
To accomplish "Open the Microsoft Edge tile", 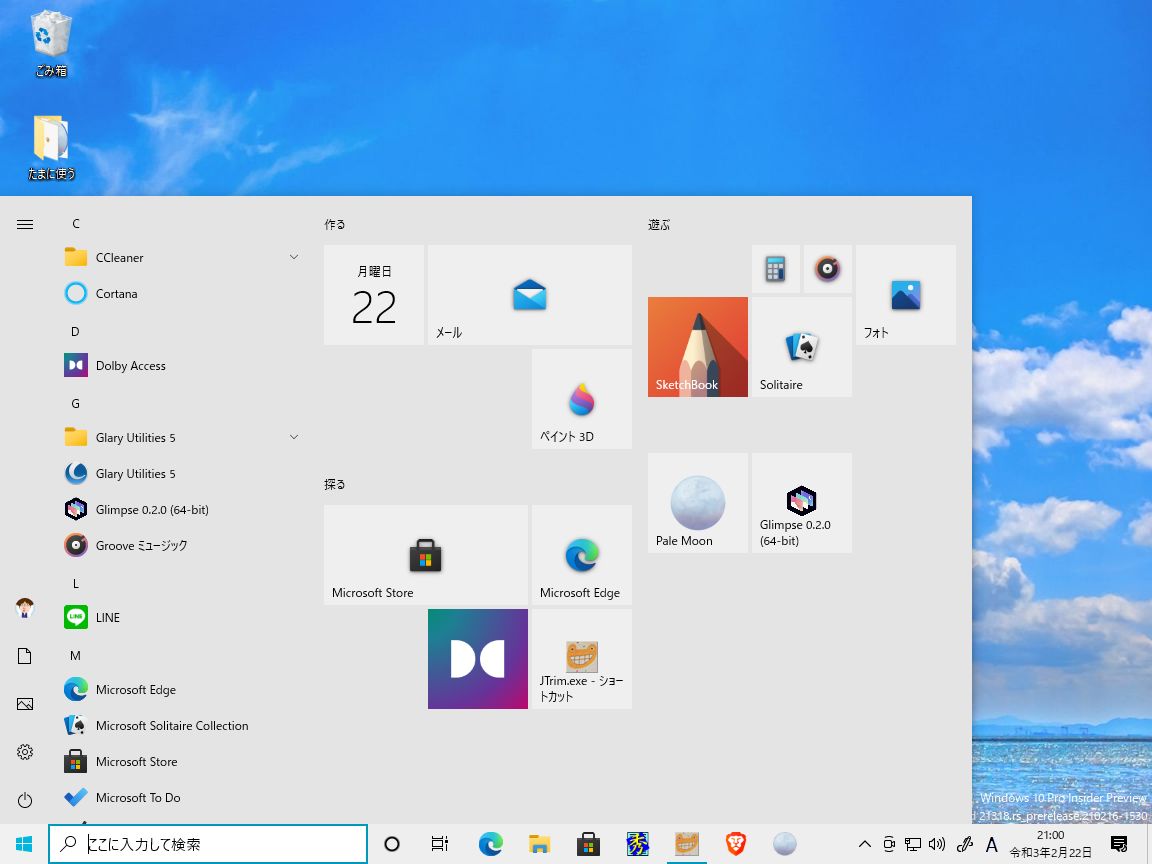I will (x=582, y=555).
